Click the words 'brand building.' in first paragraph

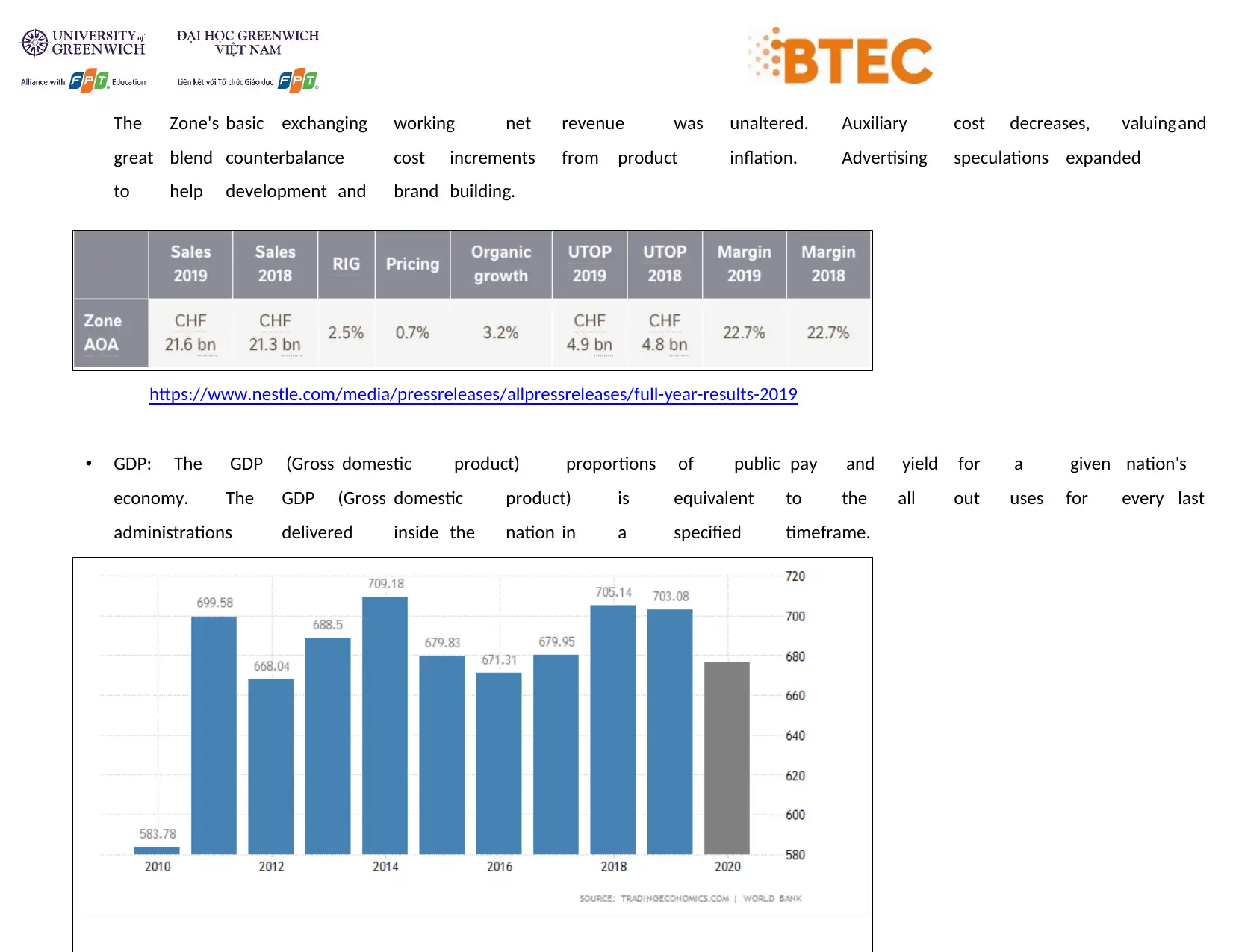tap(454, 191)
